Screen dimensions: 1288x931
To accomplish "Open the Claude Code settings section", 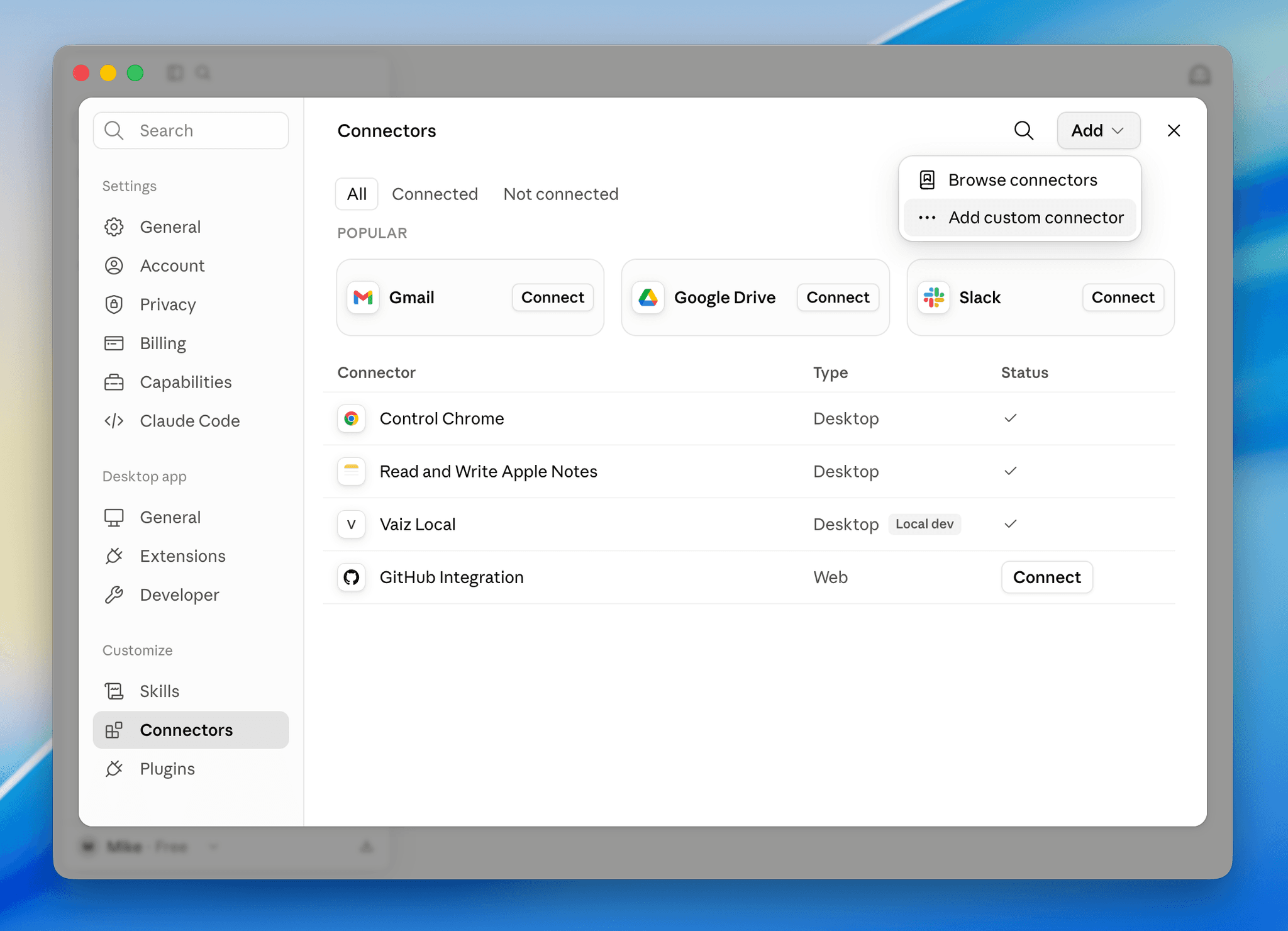I will click(191, 421).
